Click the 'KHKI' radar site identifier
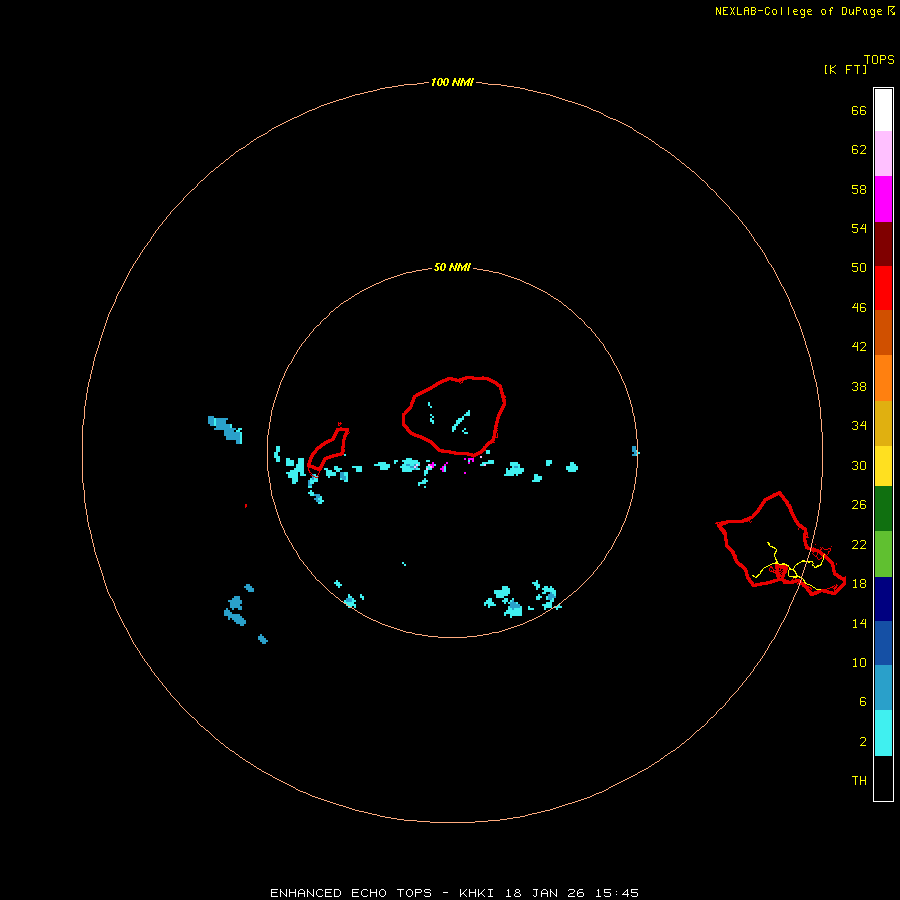Viewport: 900px width, 900px height. pos(476,893)
